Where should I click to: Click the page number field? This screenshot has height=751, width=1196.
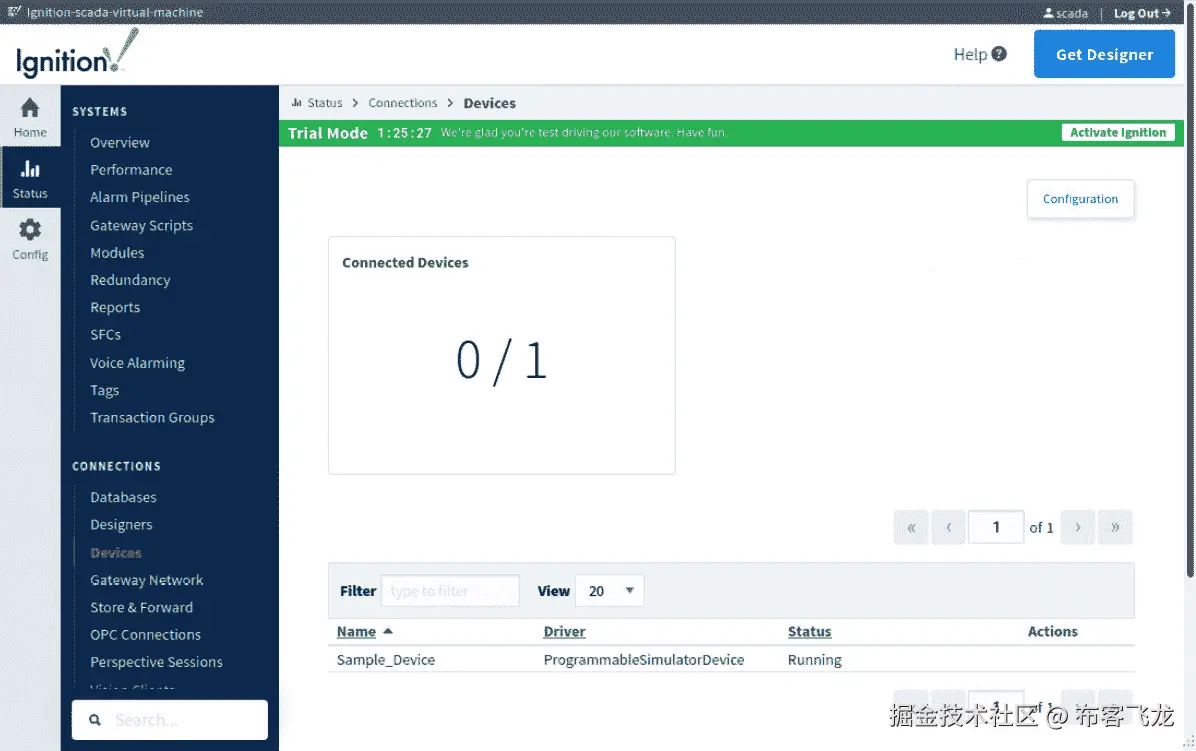click(995, 527)
